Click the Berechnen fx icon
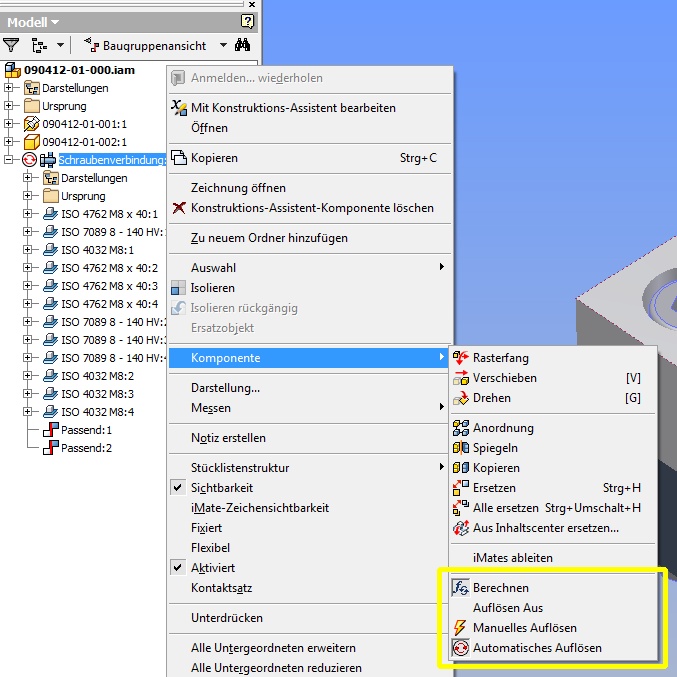The height and width of the screenshot is (677, 677). 461,588
